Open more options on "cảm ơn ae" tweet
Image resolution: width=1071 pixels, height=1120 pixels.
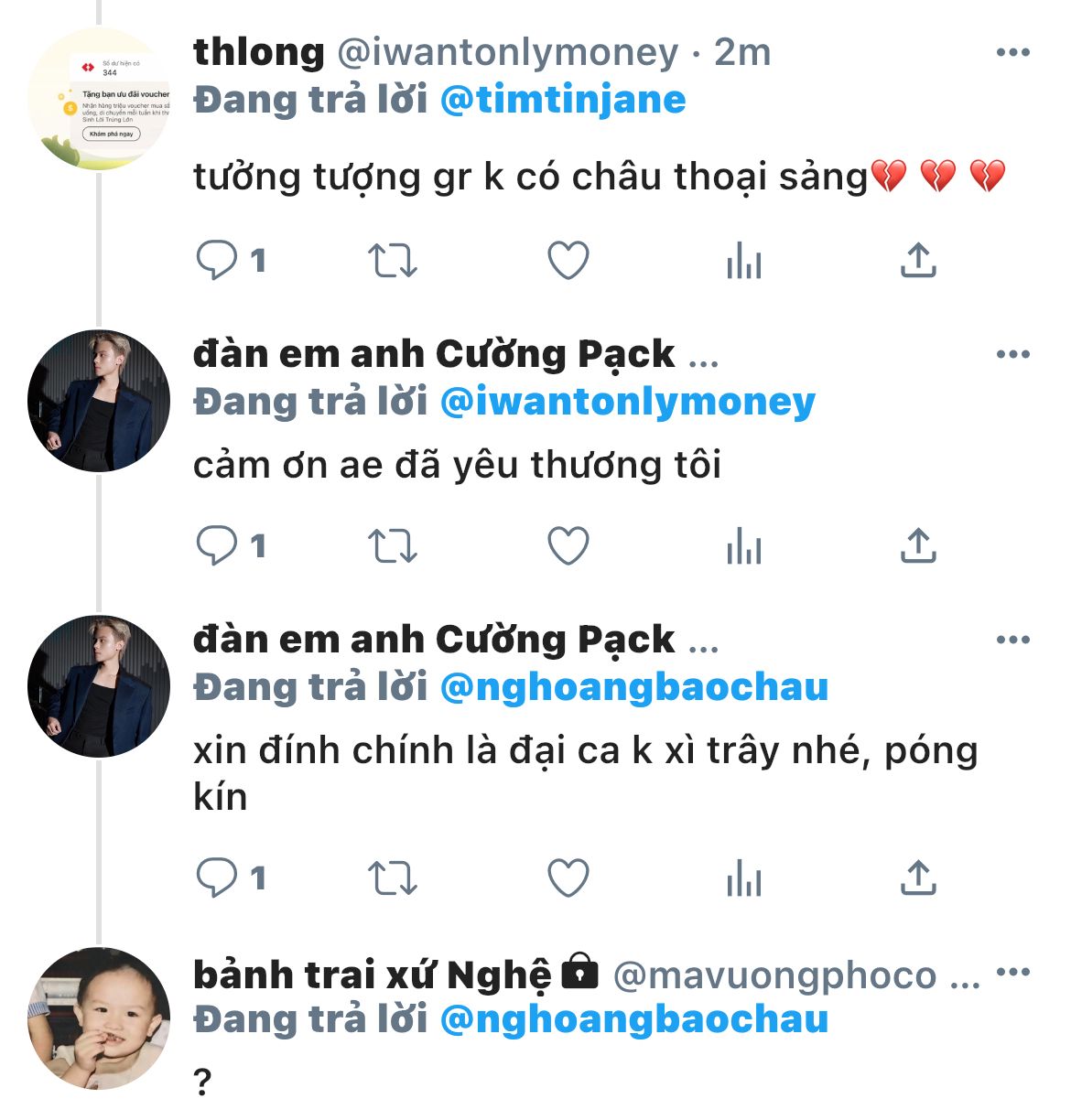click(x=1012, y=355)
